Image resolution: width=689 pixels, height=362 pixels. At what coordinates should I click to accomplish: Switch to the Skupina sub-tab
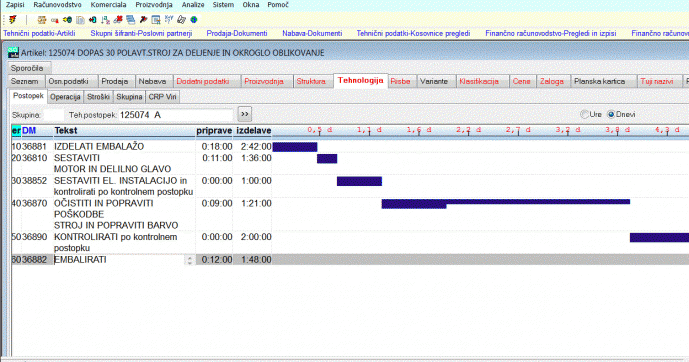(129, 97)
